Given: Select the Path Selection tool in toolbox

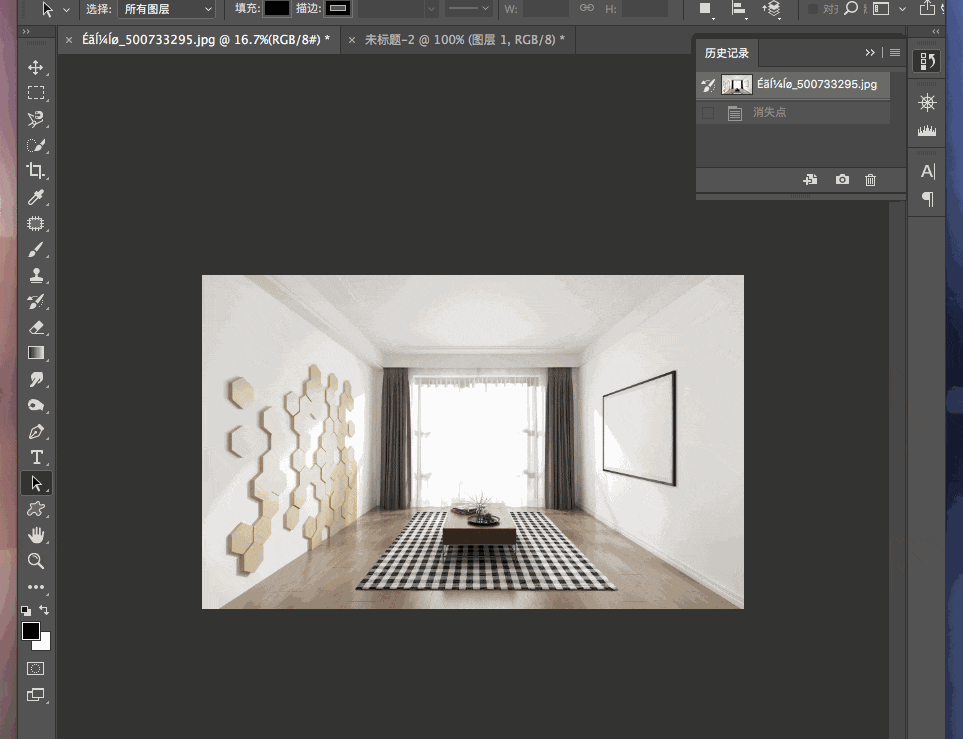Looking at the screenshot, I should coord(36,483).
